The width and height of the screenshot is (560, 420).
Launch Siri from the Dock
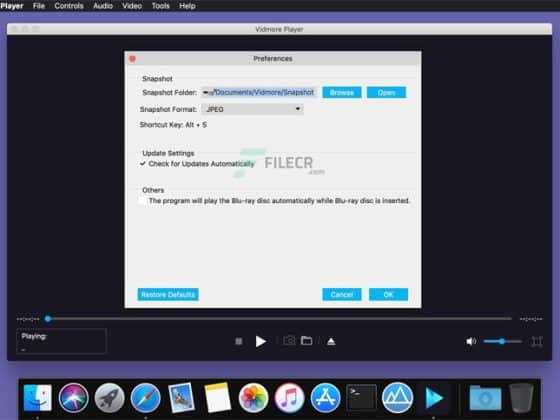[x=73, y=398]
